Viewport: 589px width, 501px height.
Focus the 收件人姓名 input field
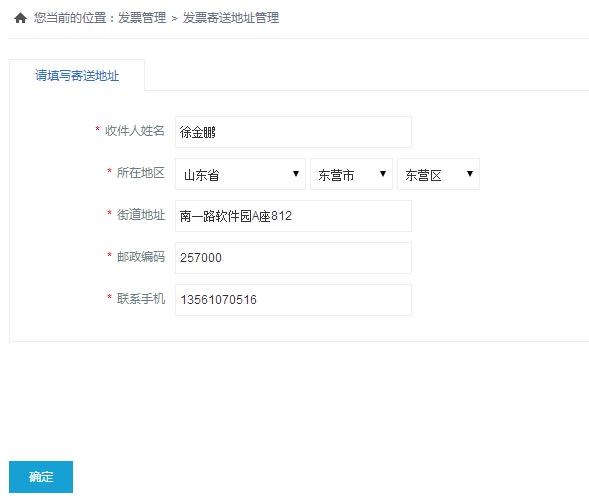pyautogui.click(x=293, y=132)
